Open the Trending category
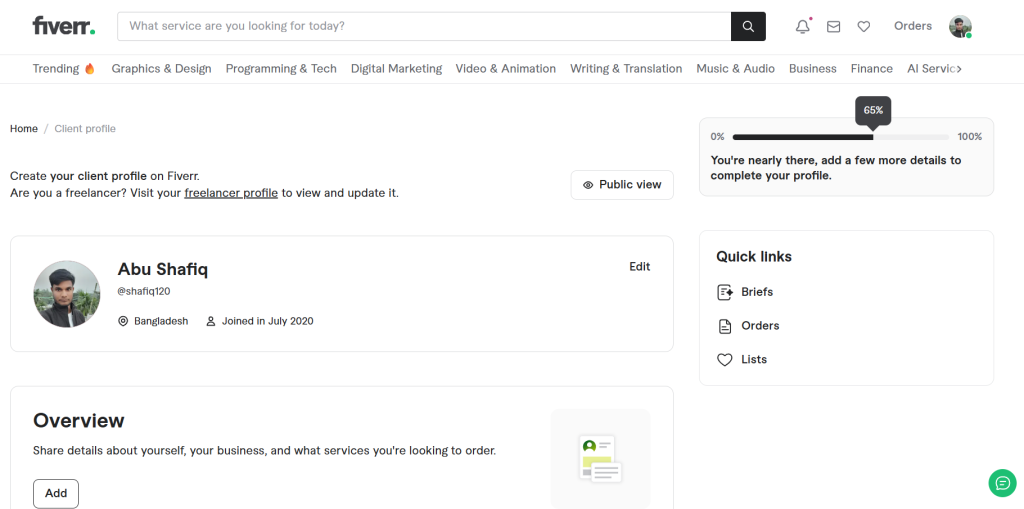Viewport: 1024px width, 509px height. (64, 69)
